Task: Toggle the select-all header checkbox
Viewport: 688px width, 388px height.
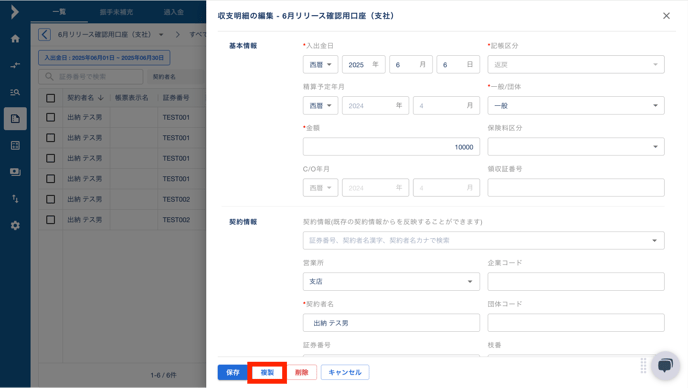Action: pyautogui.click(x=50, y=98)
